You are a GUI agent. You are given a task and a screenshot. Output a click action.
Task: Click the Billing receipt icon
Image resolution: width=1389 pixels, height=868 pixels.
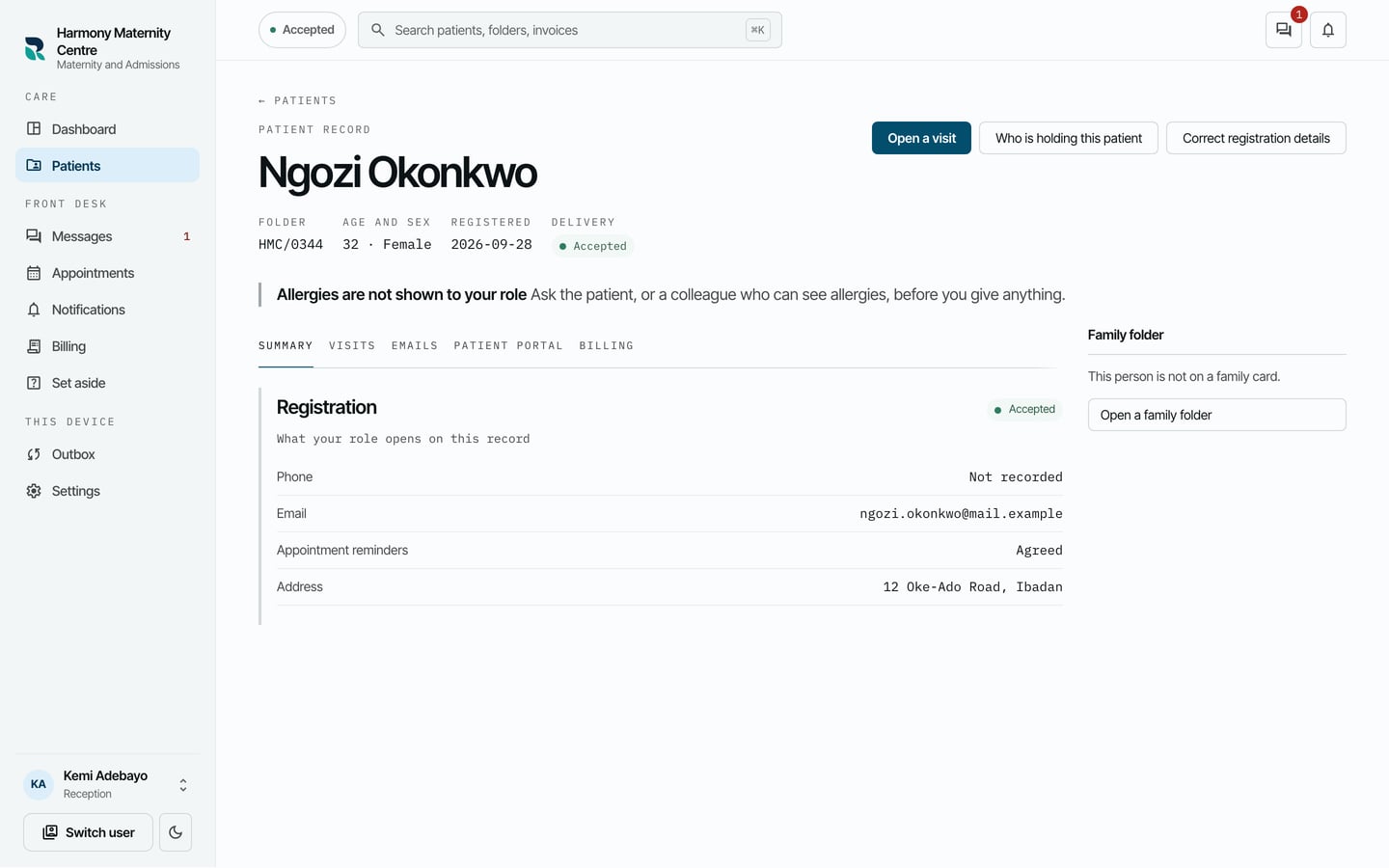(x=34, y=346)
